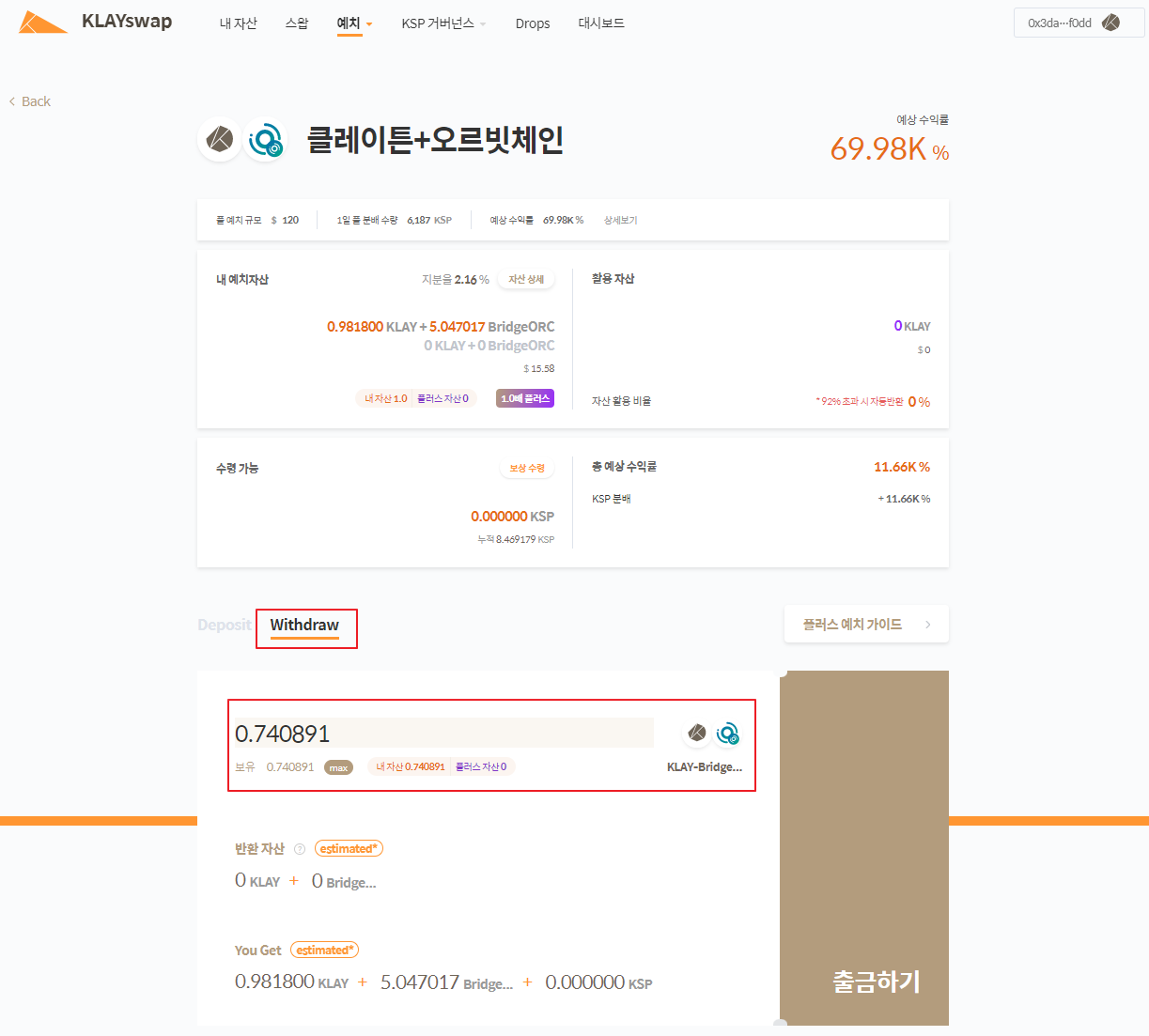Click the max button under the amount
This screenshot has width=1149, height=1036.
[x=338, y=767]
